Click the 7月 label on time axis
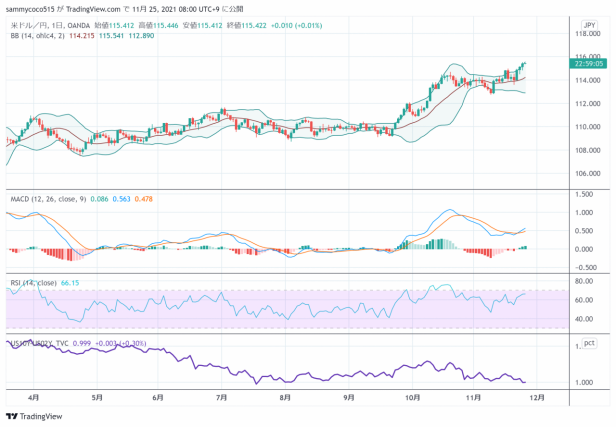Viewport: 616px width, 428px height. click(221, 396)
